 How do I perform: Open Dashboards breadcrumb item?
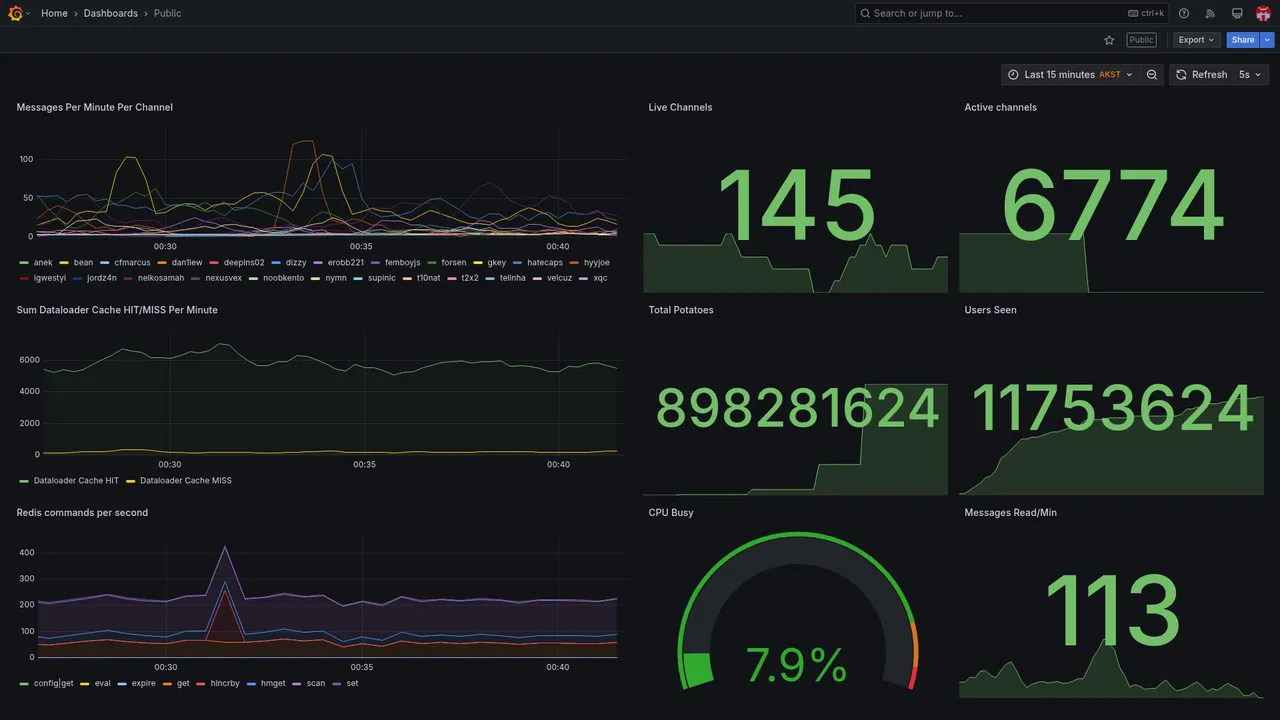pos(111,13)
